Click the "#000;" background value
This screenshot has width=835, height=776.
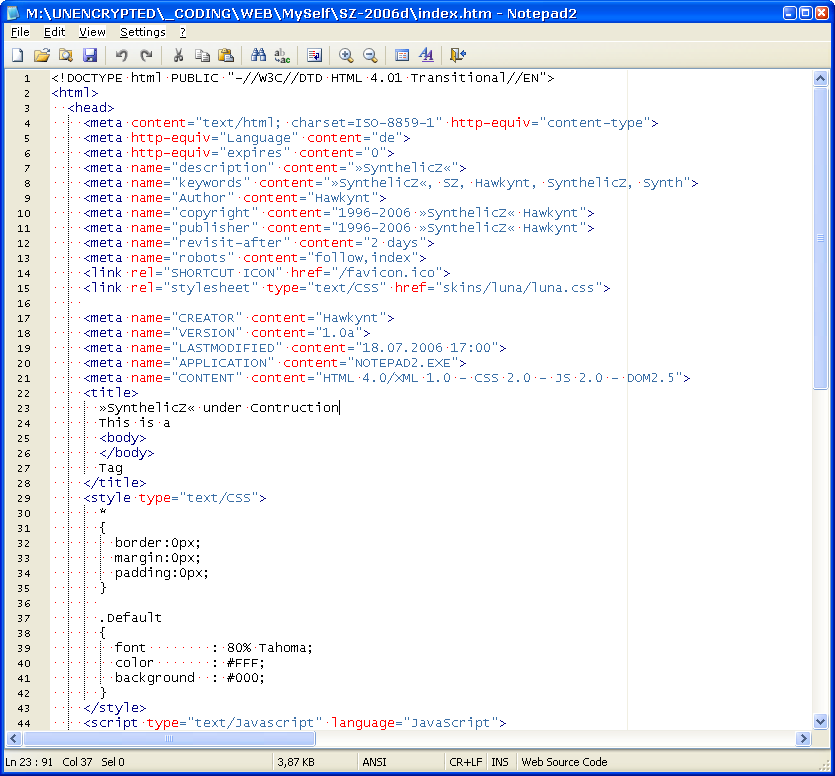(x=245, y=678)
